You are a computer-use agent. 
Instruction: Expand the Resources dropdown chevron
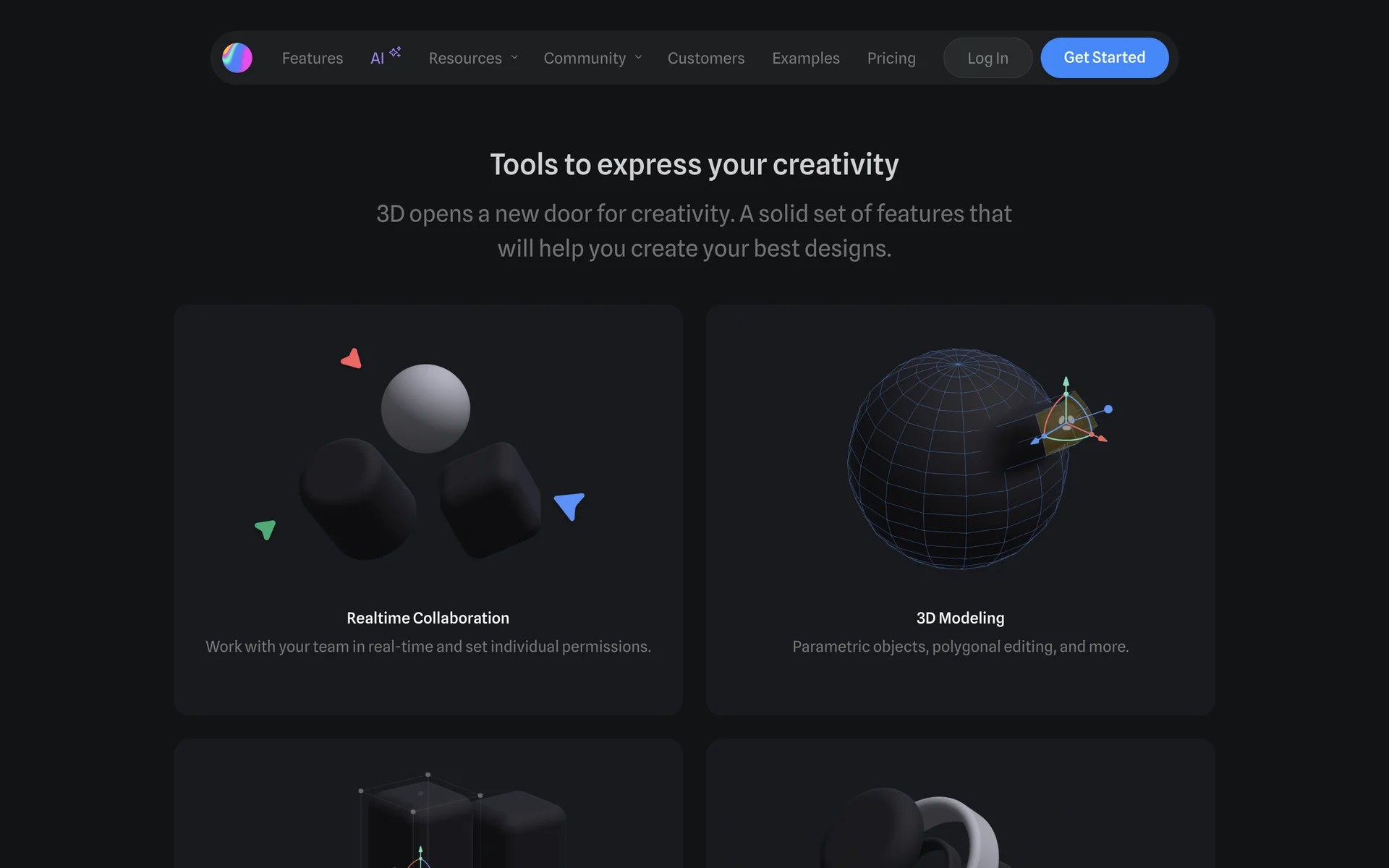click(x=514, y=58)
